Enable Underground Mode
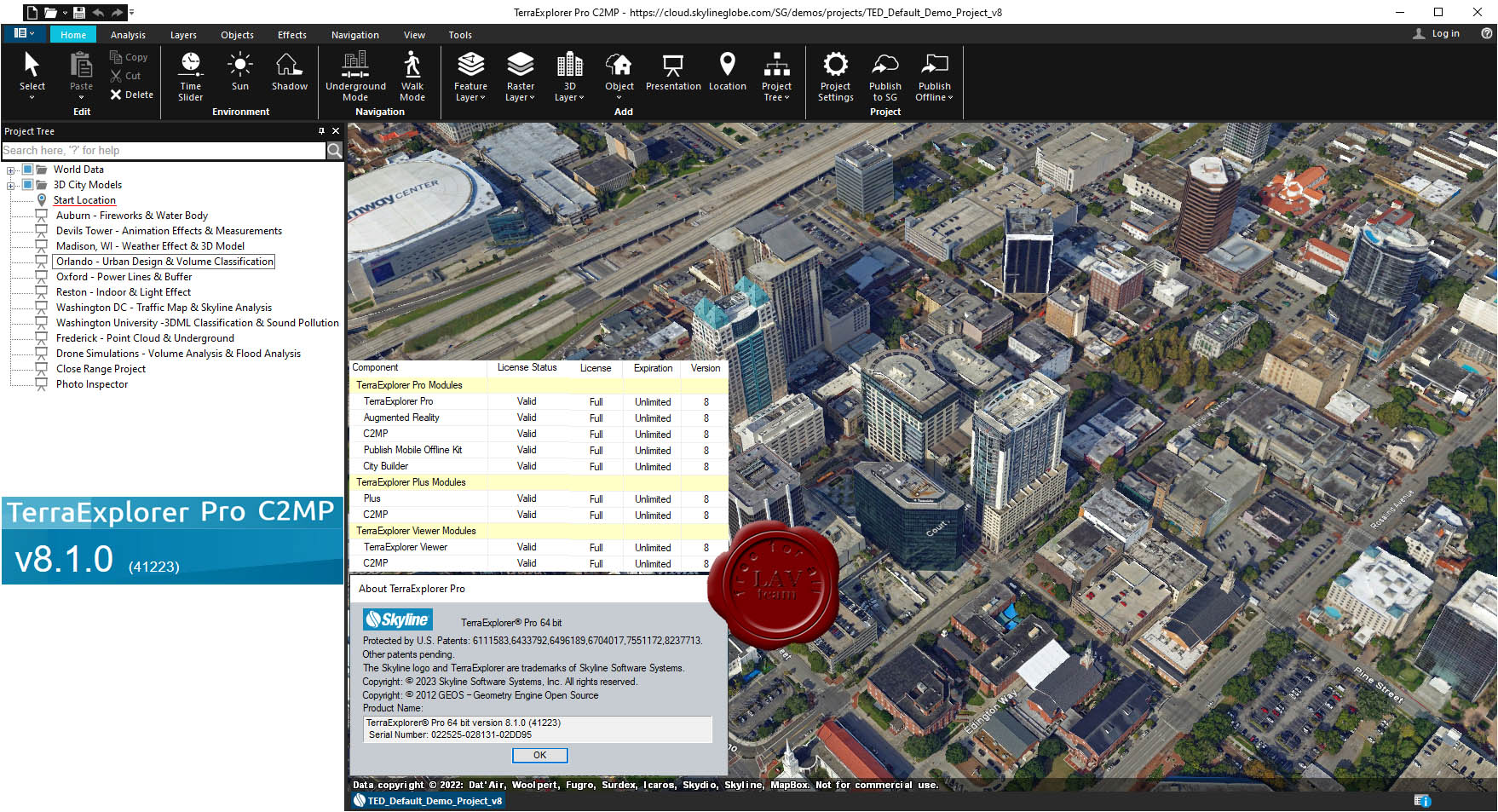The image size is (1498, 812). 355,76
